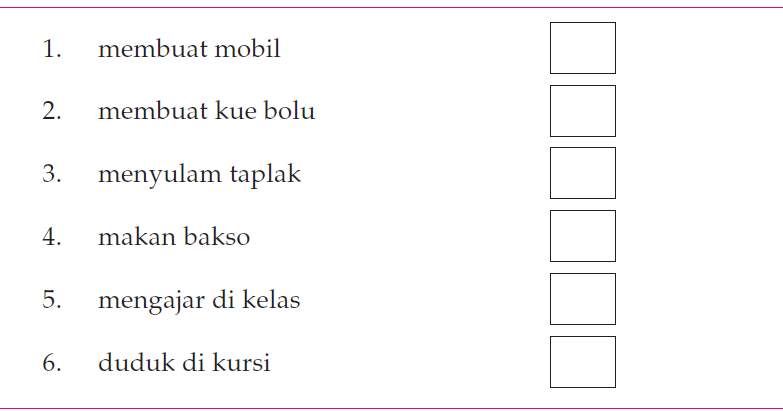The width and height of the screenshot is (783, 411).
Task: Tick the box for 'duduk di kursi'
Action: [583, 362]
